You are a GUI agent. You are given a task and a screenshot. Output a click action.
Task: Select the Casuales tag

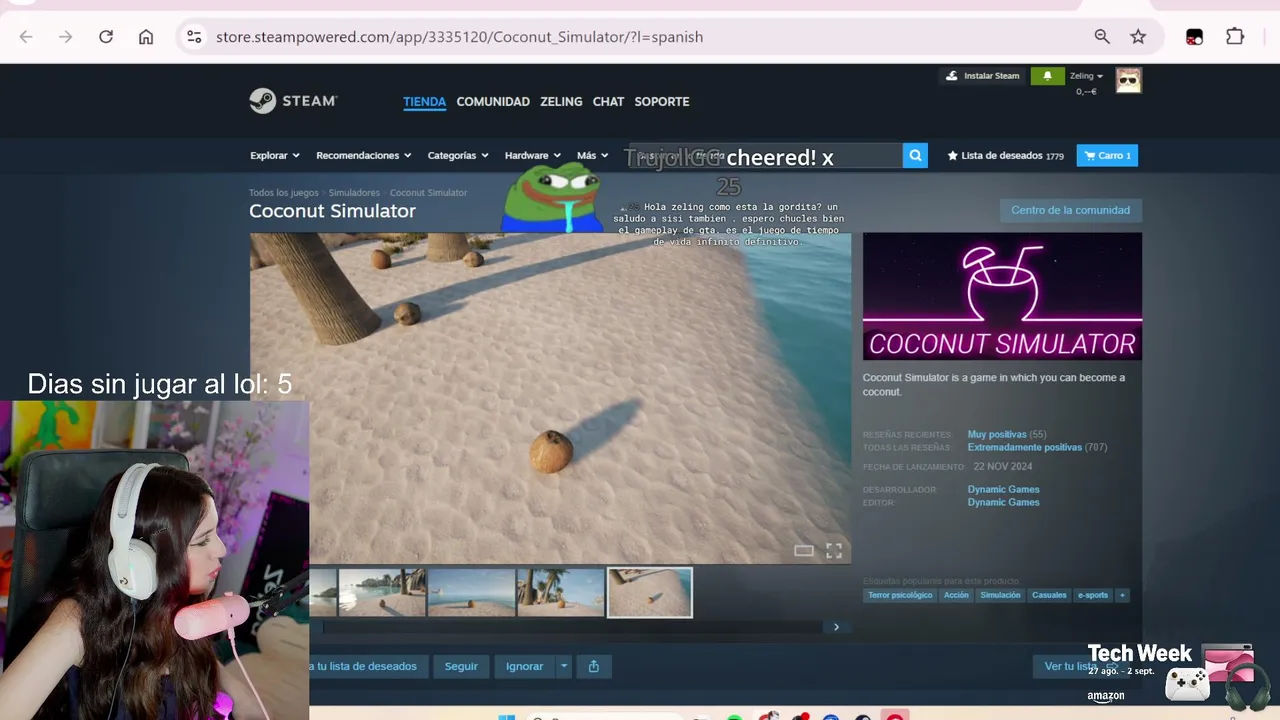pyautogui.click(x=1049, y=595)
